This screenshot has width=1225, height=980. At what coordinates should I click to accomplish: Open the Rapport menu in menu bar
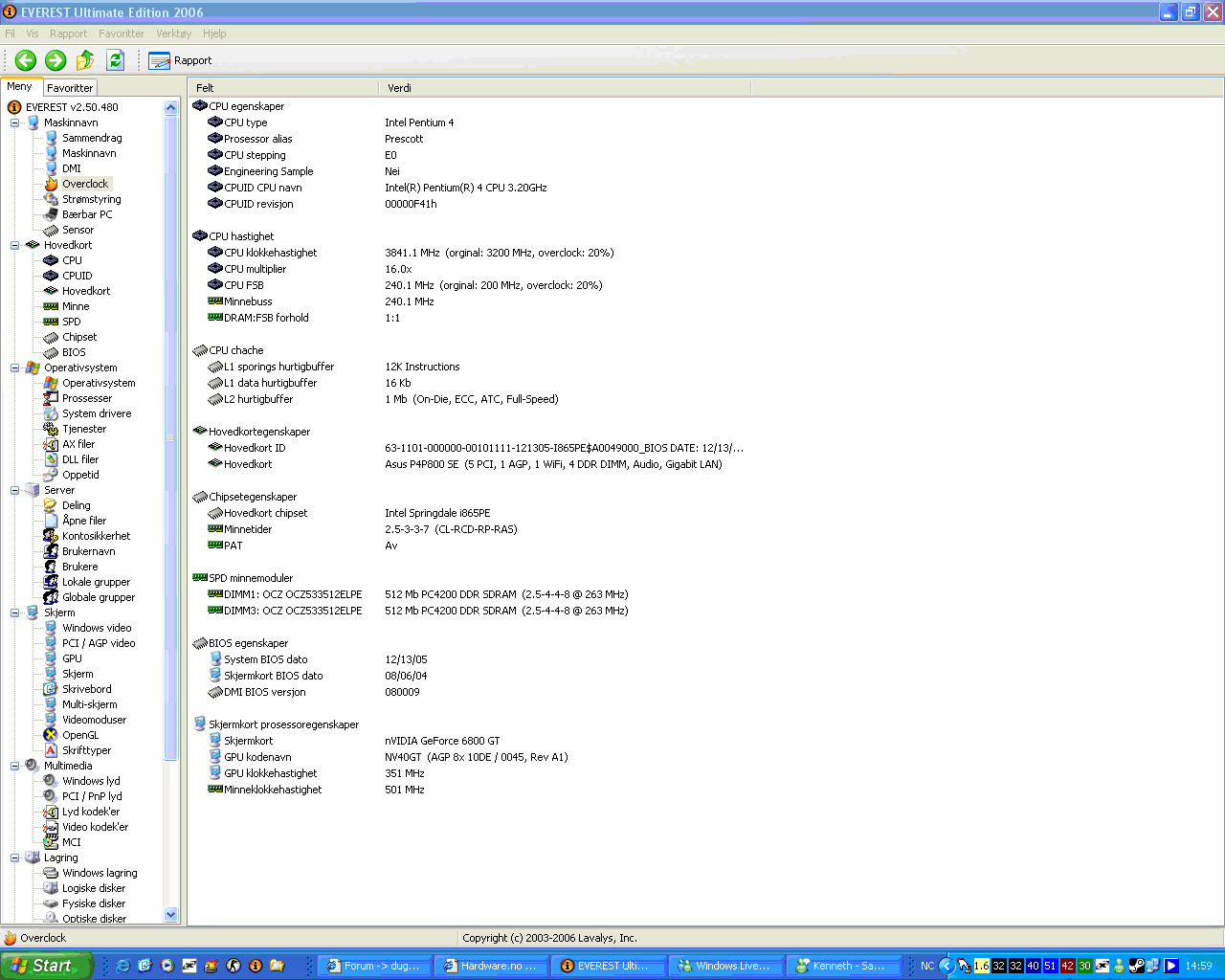point(69,33)
